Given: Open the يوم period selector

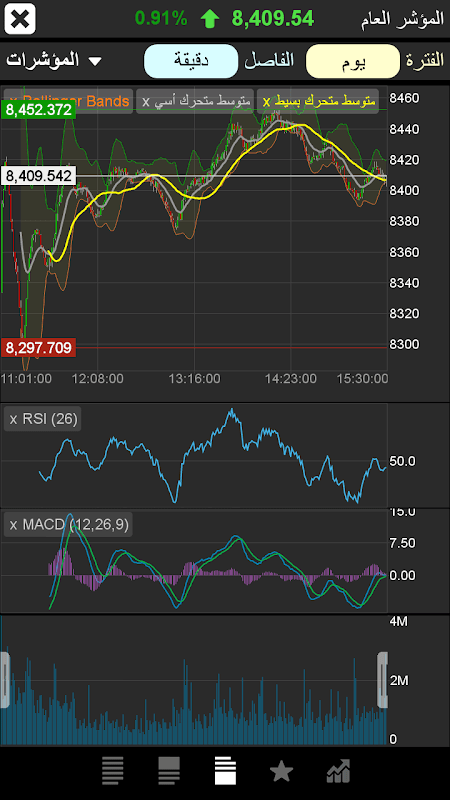Looking at the screenshot, I should 353,61.
